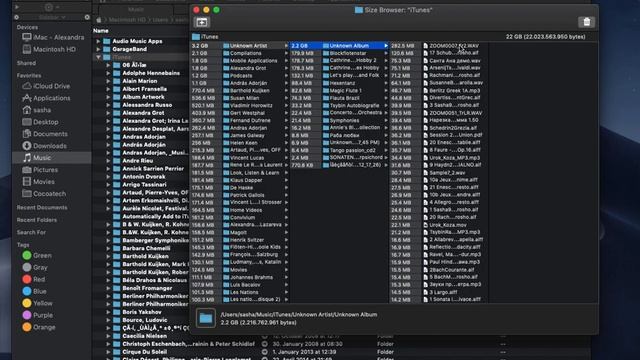Screen dimensions: 640x360
Task: Open the sasha home folder in sidebar
Action: [37, 110]
